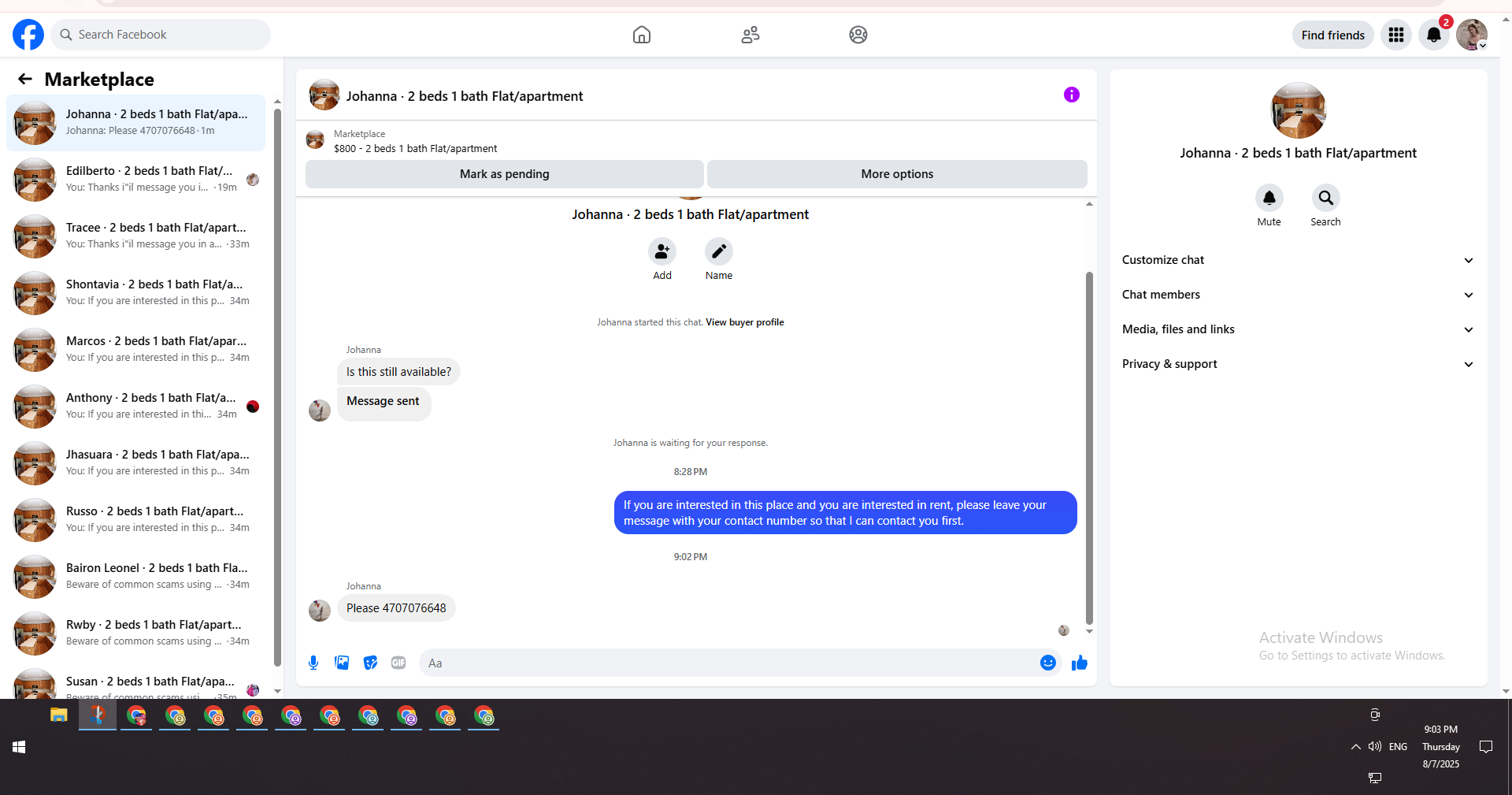Screen dimensions: 1512x795
Task: Open the $800 2 beds listing link
Action: [415, 148]
